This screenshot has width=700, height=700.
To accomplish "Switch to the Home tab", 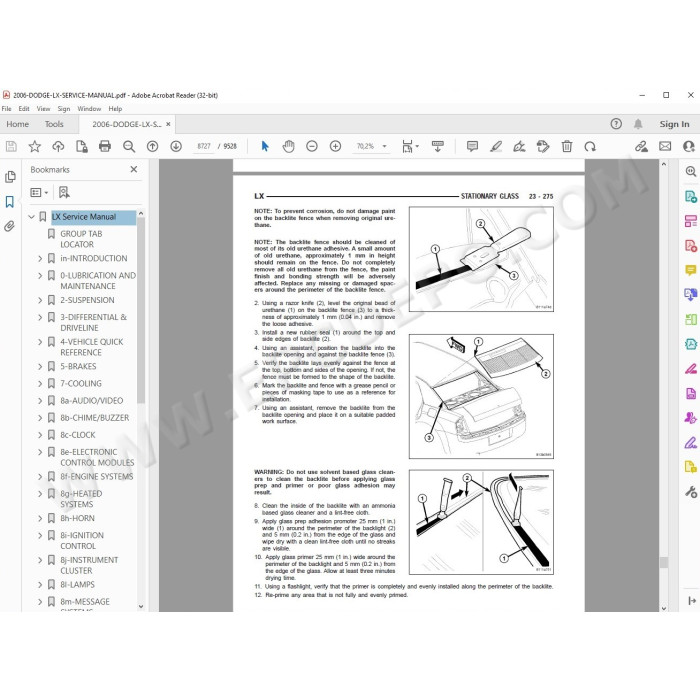I will pyautogui.click(x=17, y=124).
